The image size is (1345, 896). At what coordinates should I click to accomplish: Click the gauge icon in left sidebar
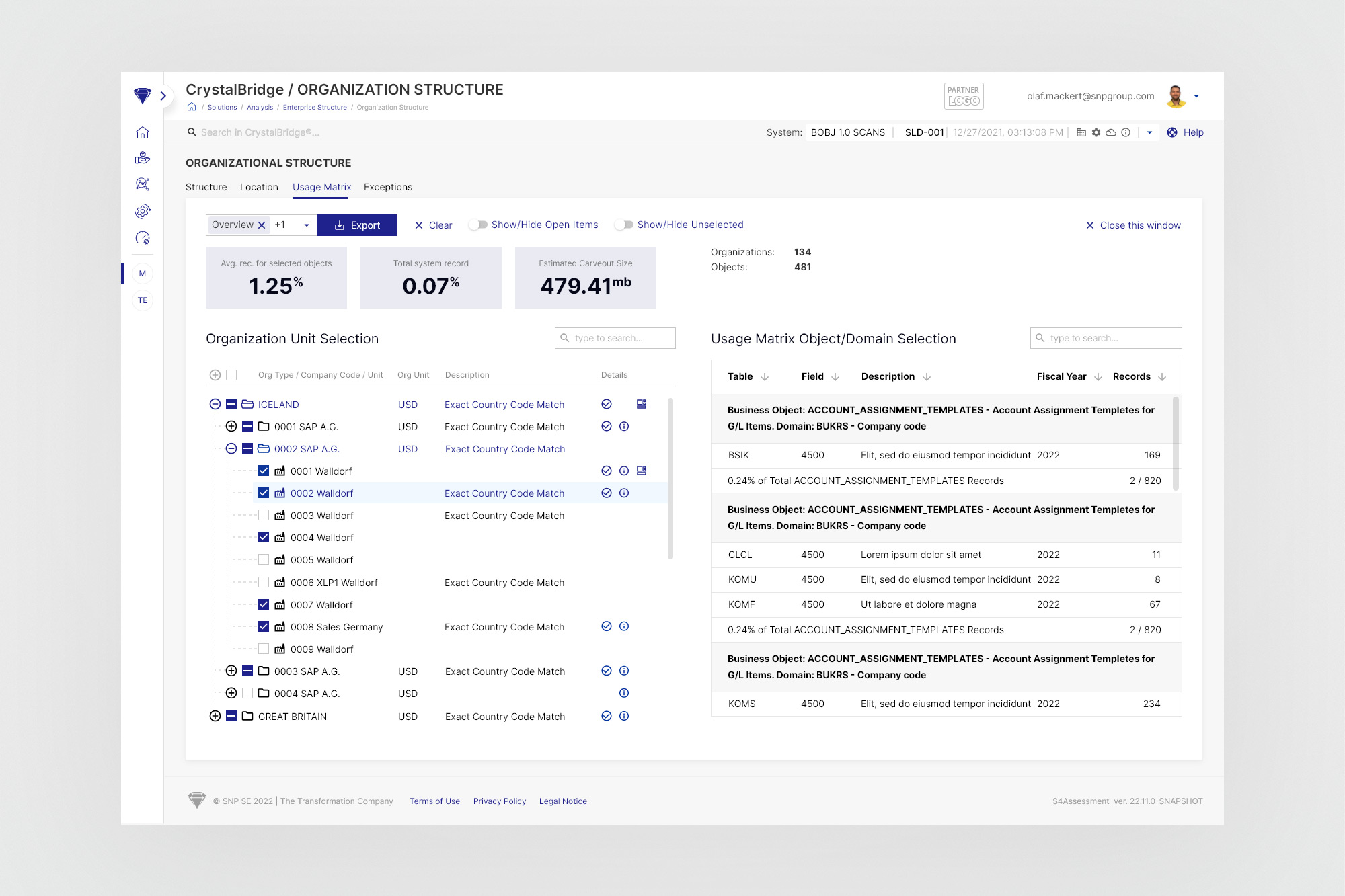(142, 238)
